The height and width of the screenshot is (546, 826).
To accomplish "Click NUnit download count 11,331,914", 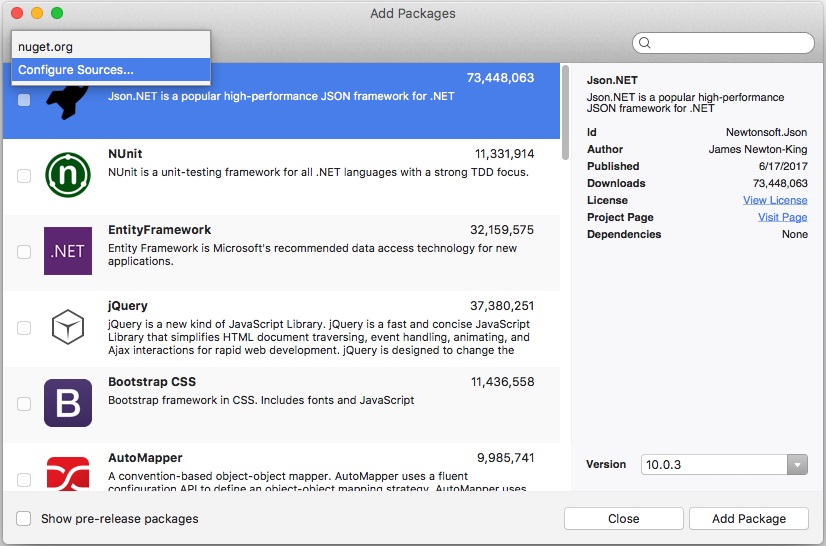I will pyautogui.click(x=504, y=154).
